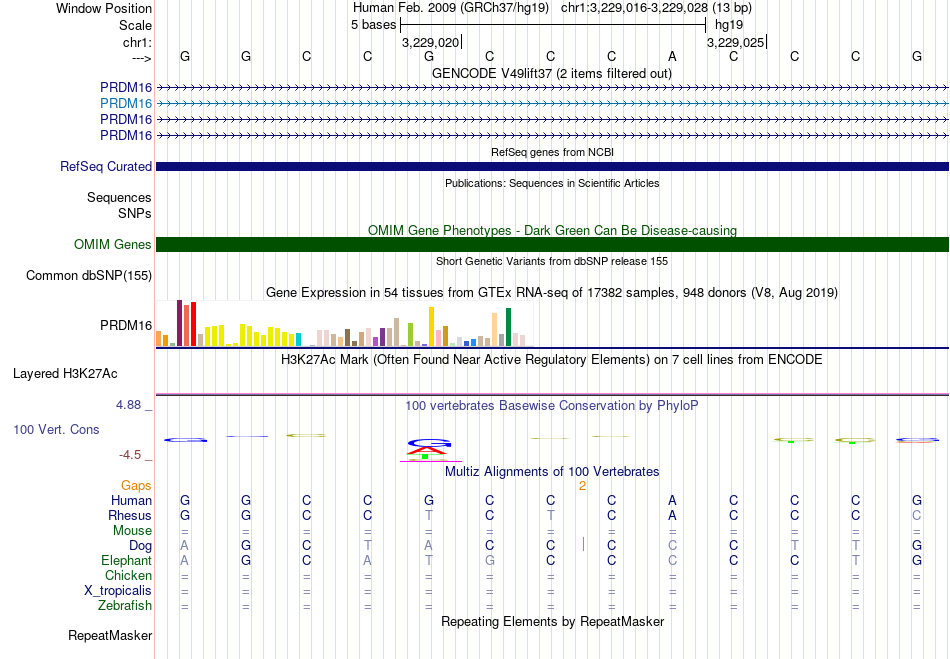The image size is (950, 659).
Task: Click the Mouse species label
Action: pos(133,531)
